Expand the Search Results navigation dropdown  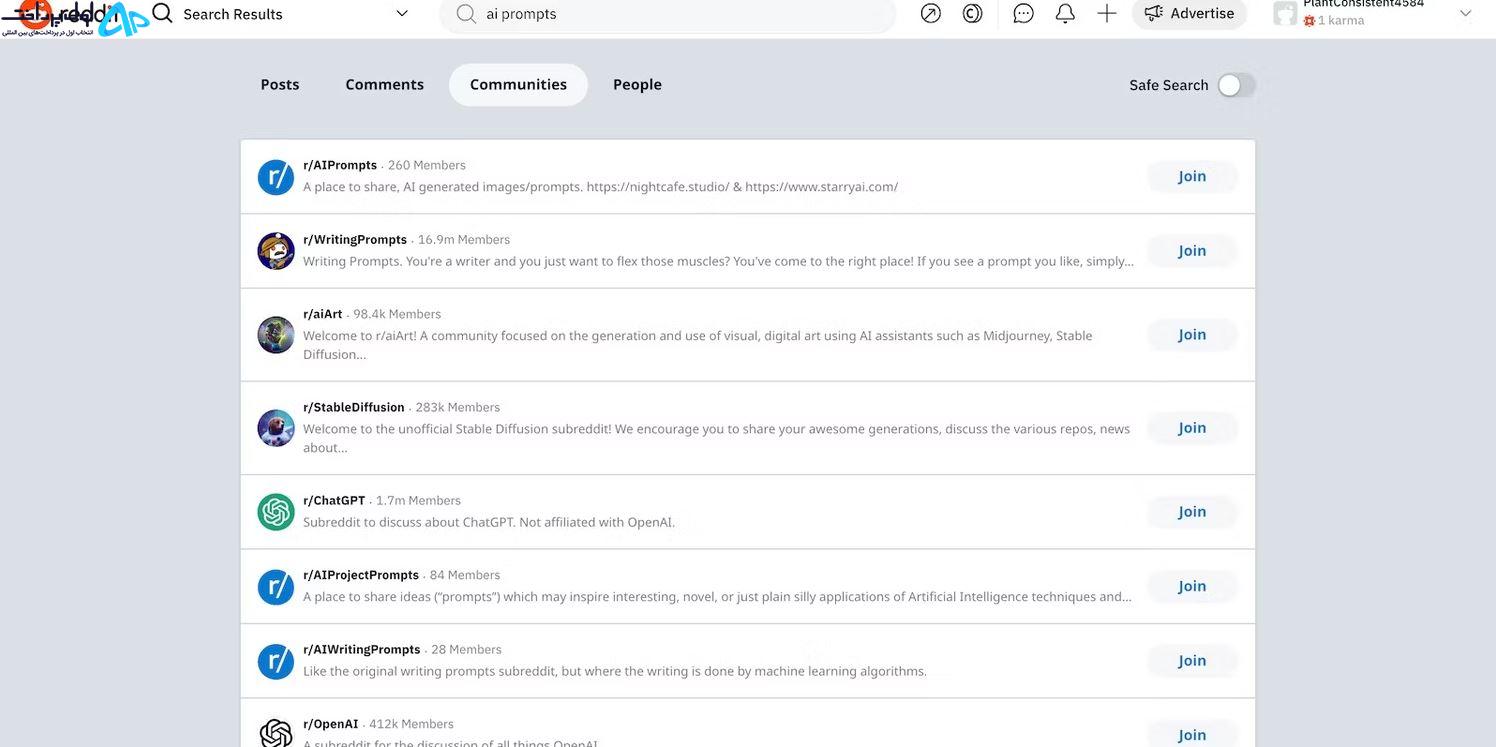click(x=402, y=14)
